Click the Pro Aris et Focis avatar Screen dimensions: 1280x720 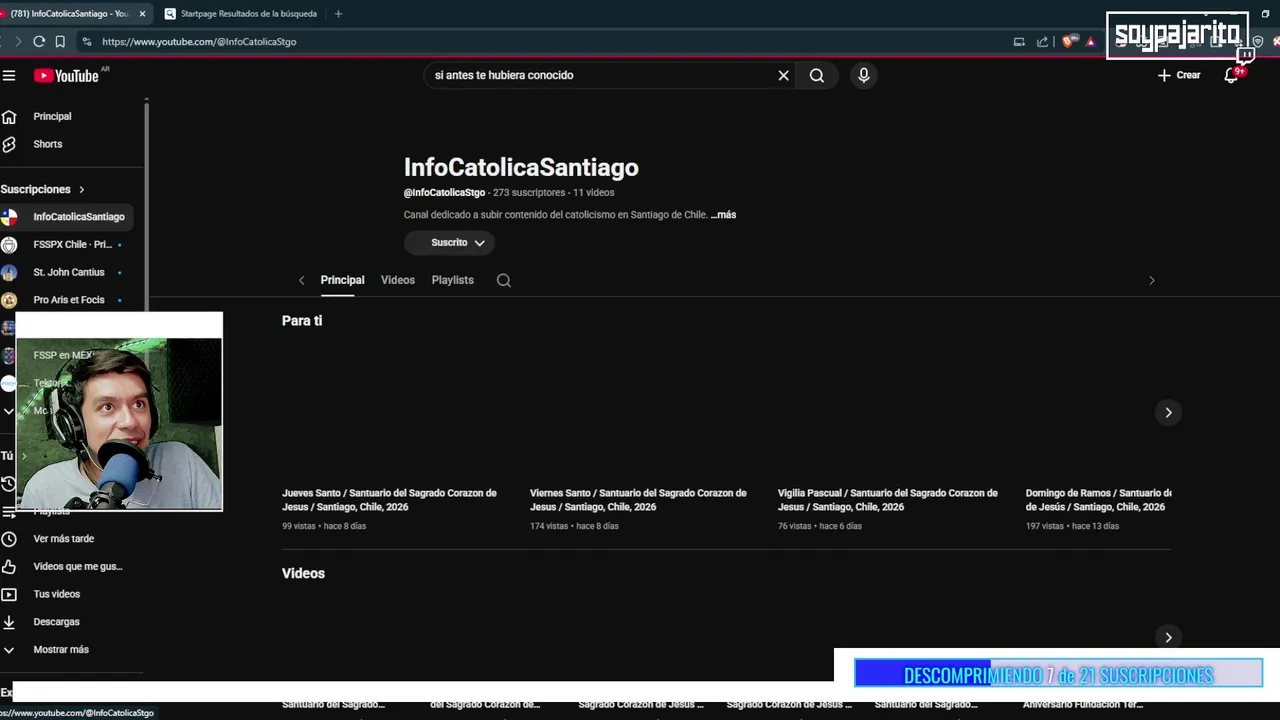(x=9, y=300)
